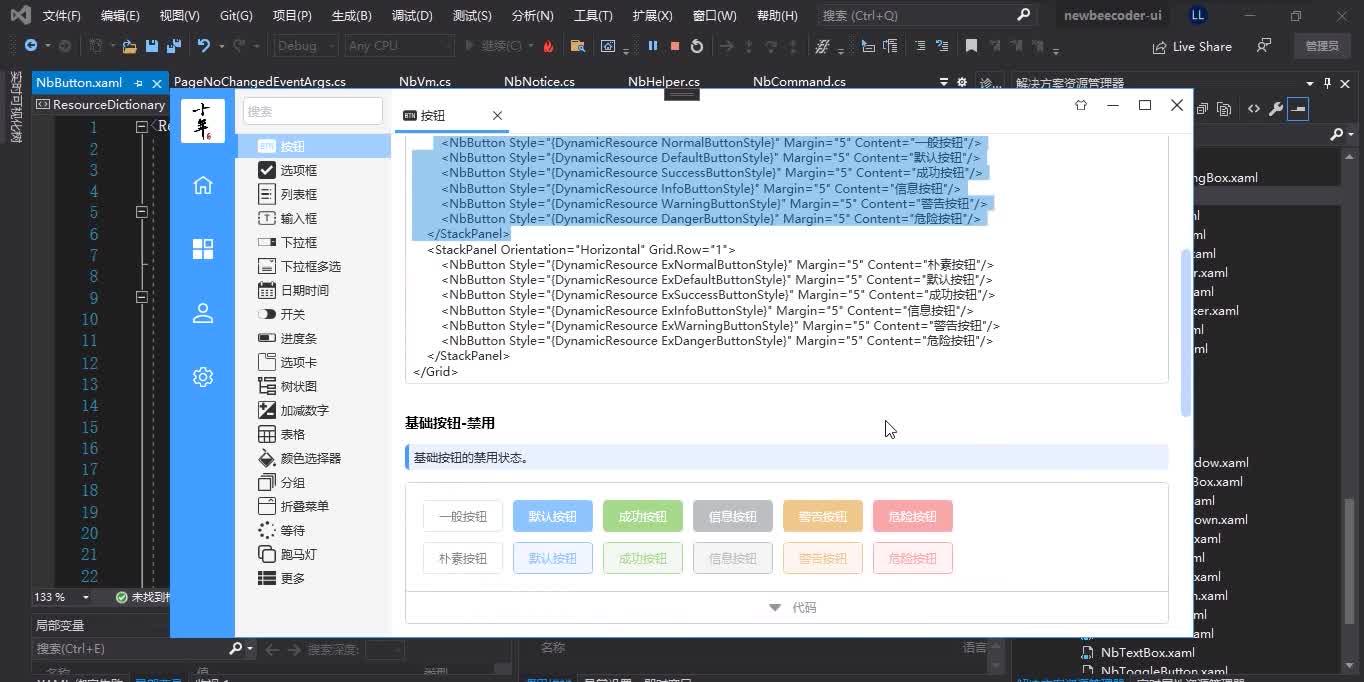Click the red 危险按钮 danger button
This screenshot has width=1364, height=682.
click(911, 516)
